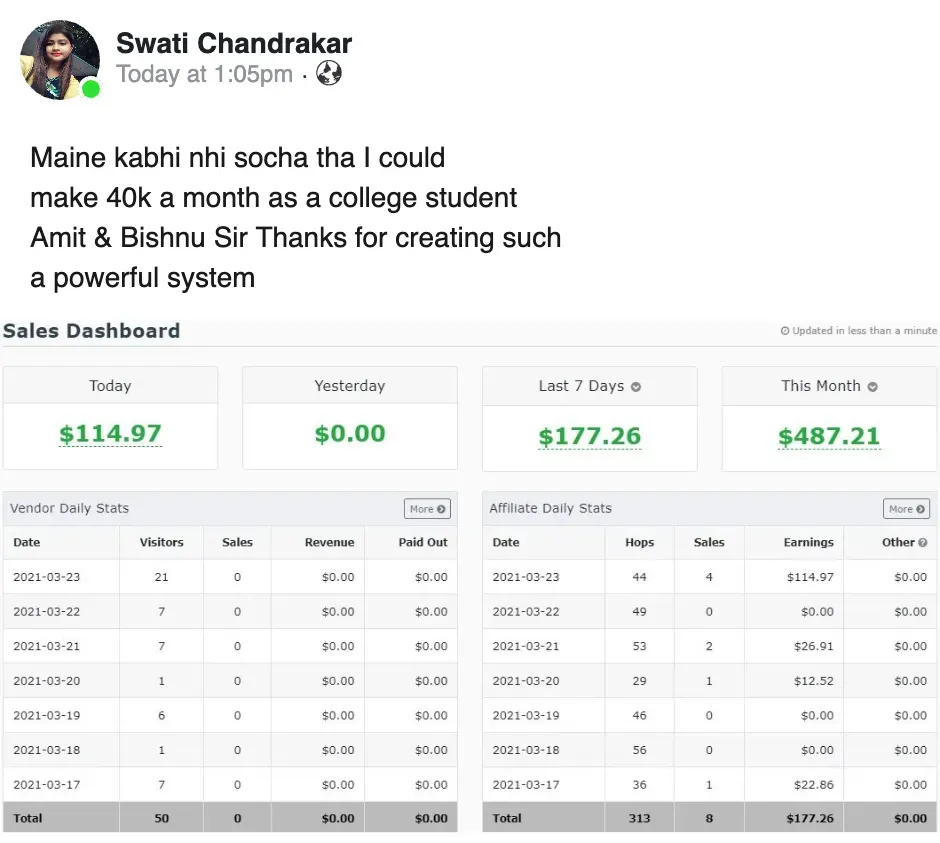Click the 'Today at 1:05pm' timestamp
This screenshot has height=843, width=940.
coord(204,74)
